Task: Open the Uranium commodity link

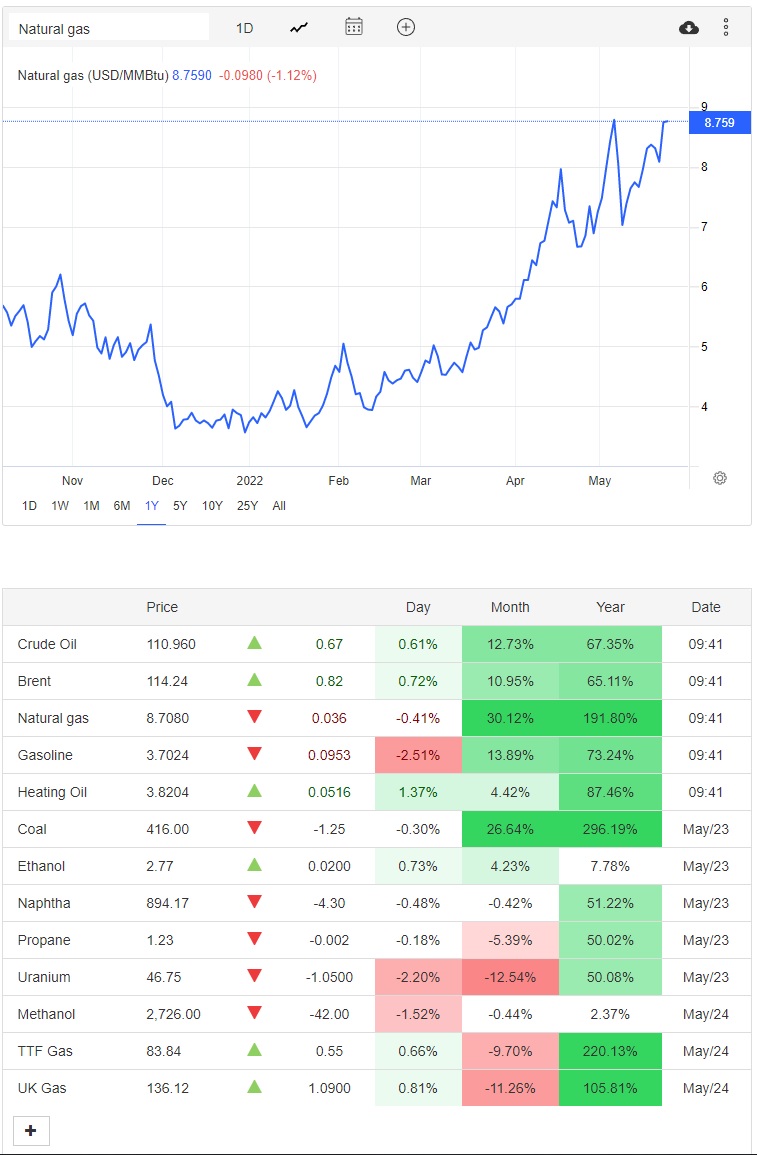Action: pyautogui.click(x=44, y=977)
